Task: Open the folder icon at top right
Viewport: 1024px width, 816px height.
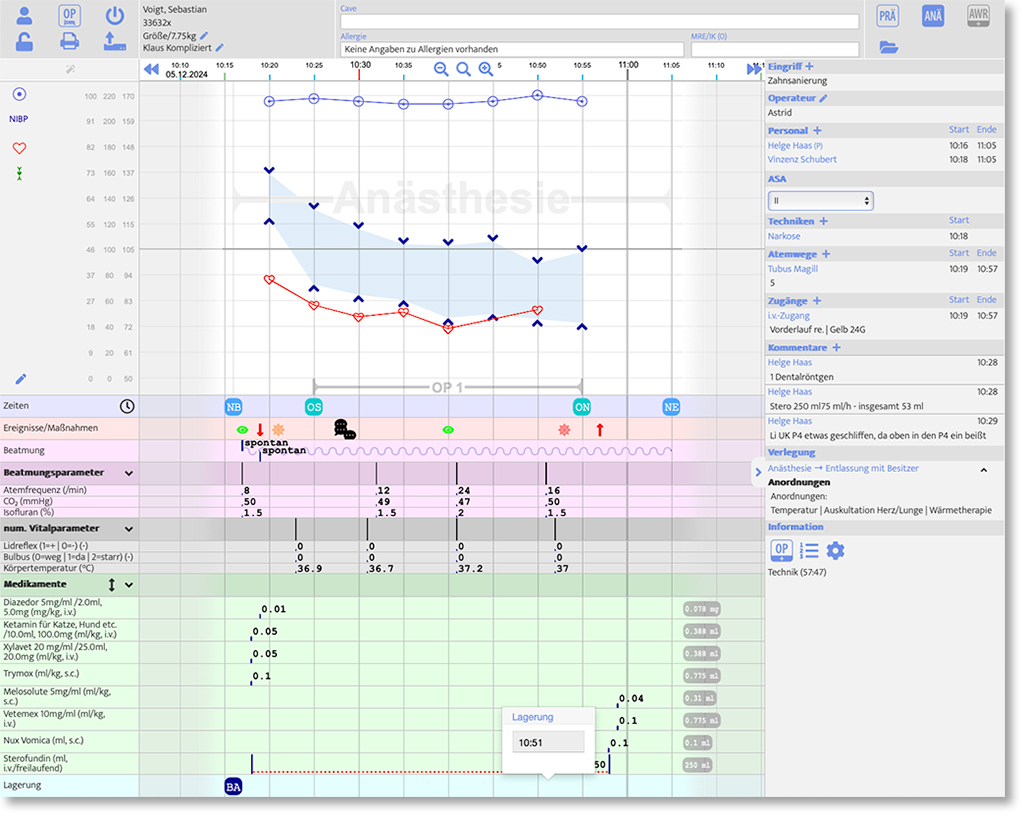Action: [x=888, y=47]
